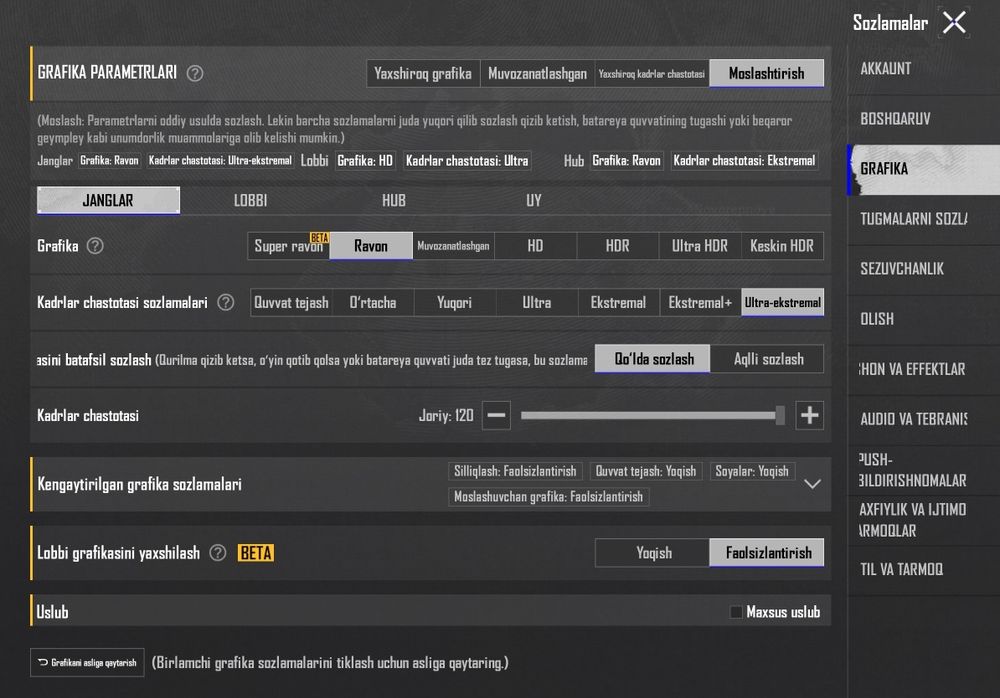Click Quvvat tejash: Yoqish tag
The width and height of the screenshot is (1000, 698).
click(646, 472)
